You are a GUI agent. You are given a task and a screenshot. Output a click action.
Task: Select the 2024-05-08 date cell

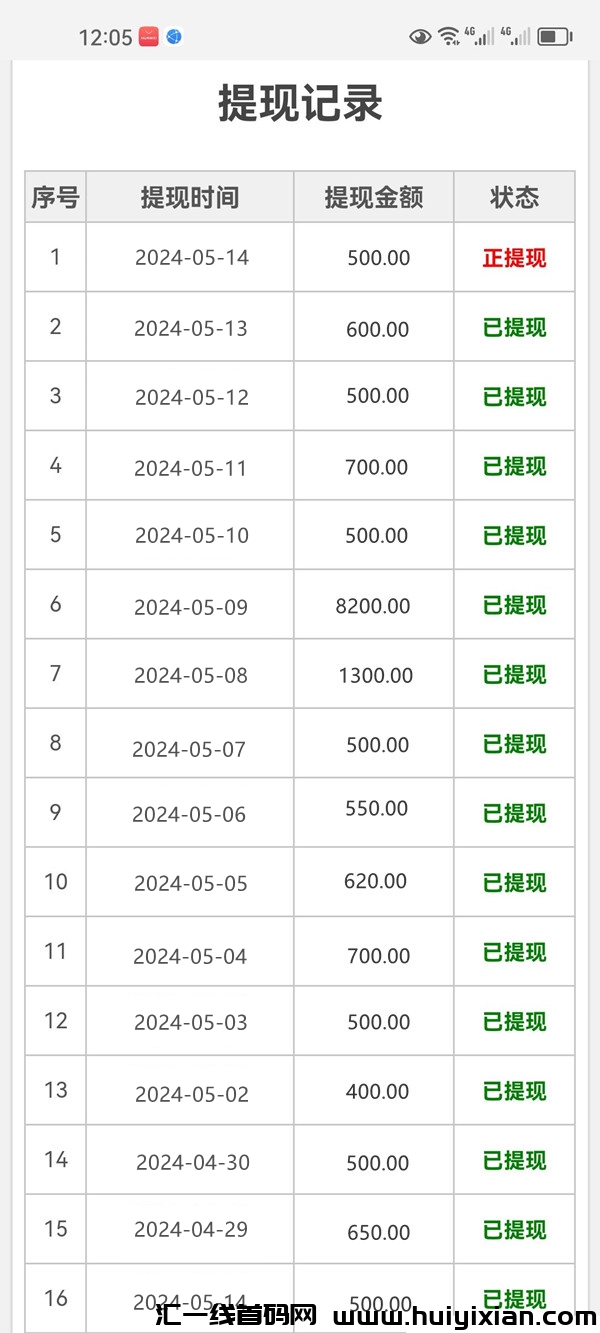tap(191, 675)
